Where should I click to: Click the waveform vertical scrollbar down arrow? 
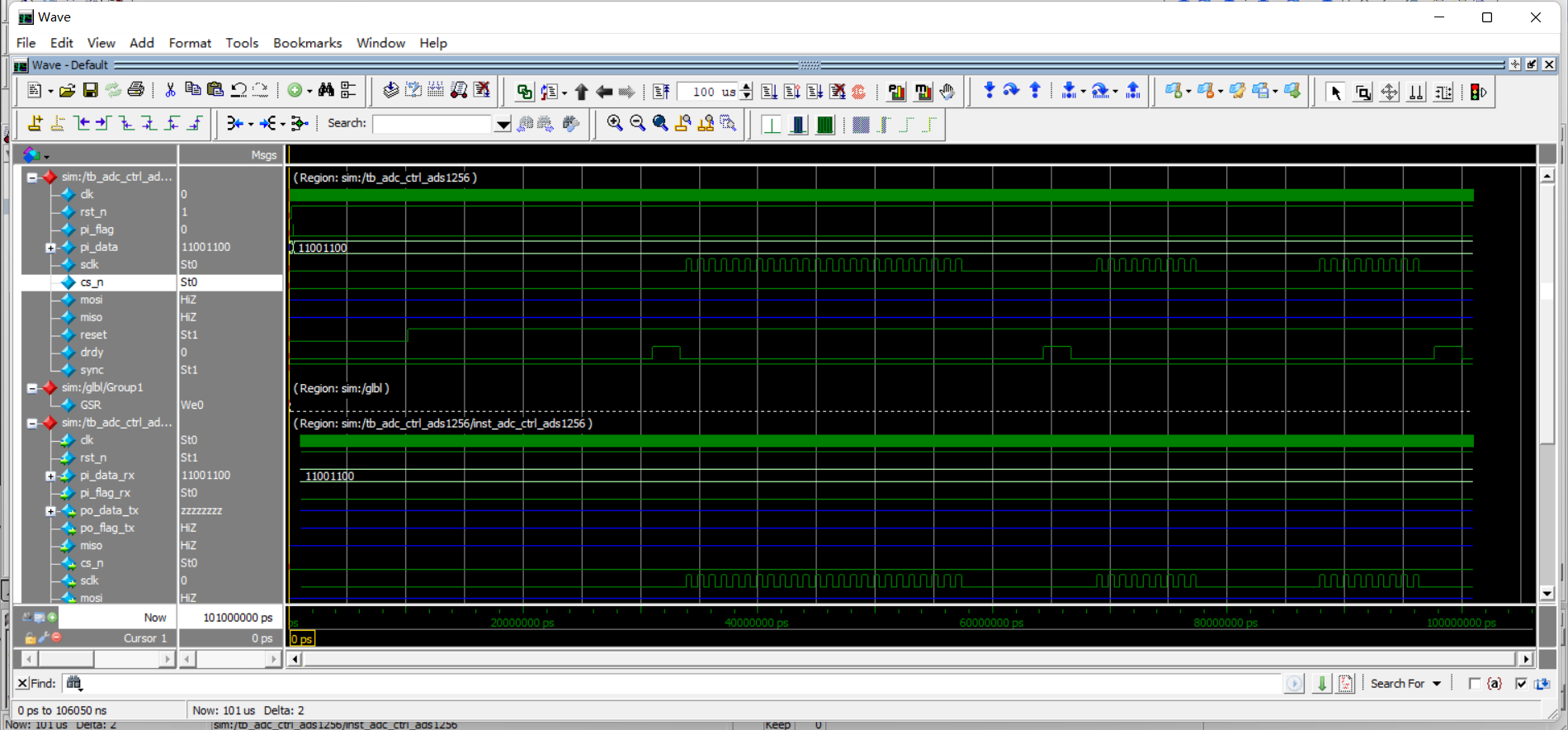(x=1547, y=594)
